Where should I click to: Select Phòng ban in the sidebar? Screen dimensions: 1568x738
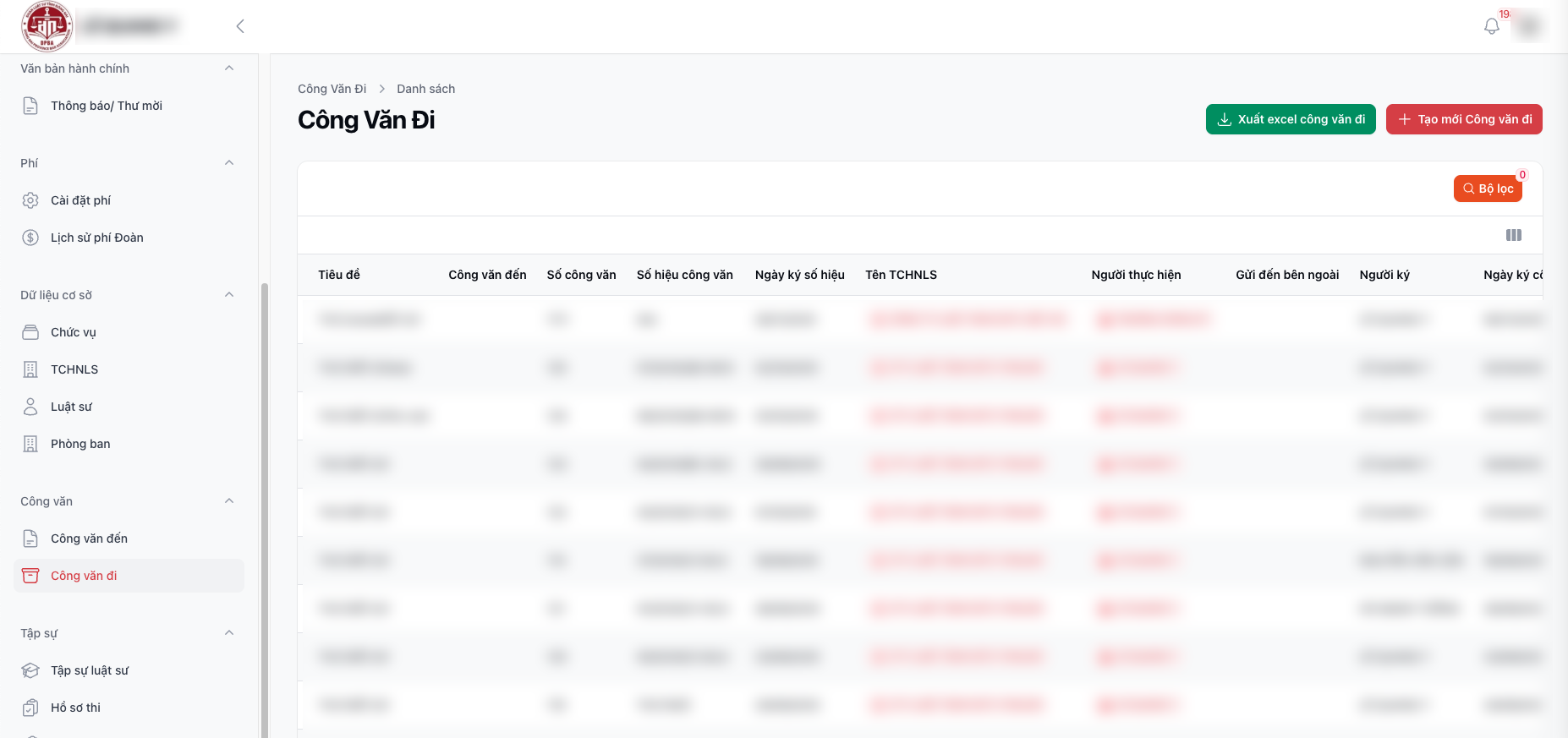click(80, 444)
